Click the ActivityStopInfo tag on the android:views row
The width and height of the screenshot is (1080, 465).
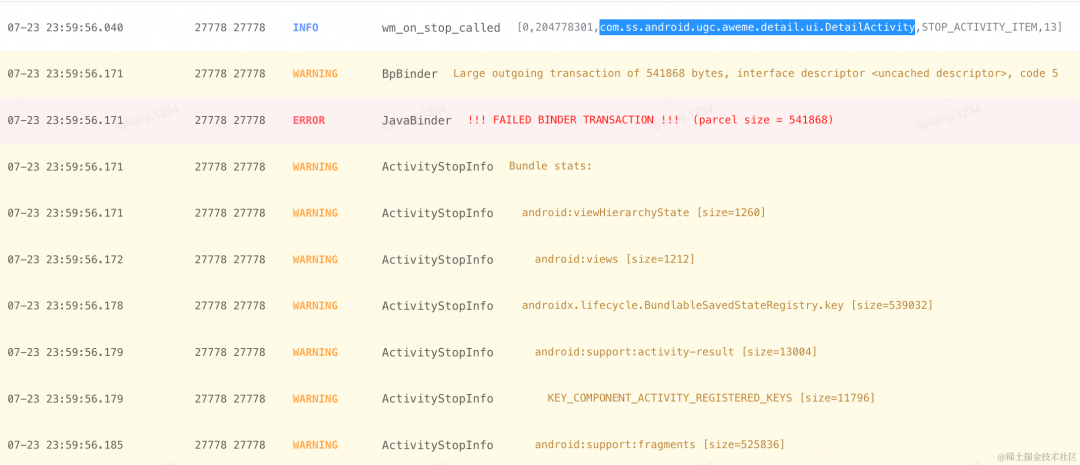[x=437, y=259]
